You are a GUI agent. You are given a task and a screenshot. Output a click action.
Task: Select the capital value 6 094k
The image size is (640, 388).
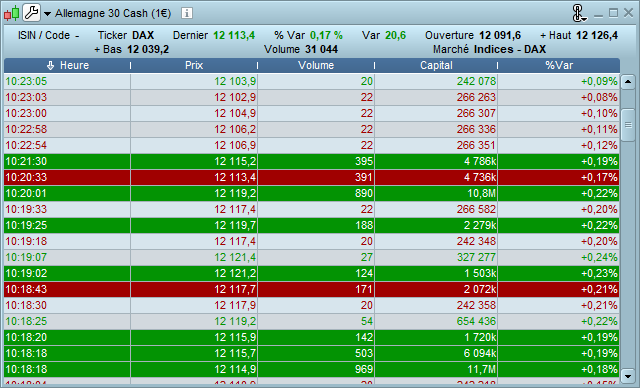436,353
